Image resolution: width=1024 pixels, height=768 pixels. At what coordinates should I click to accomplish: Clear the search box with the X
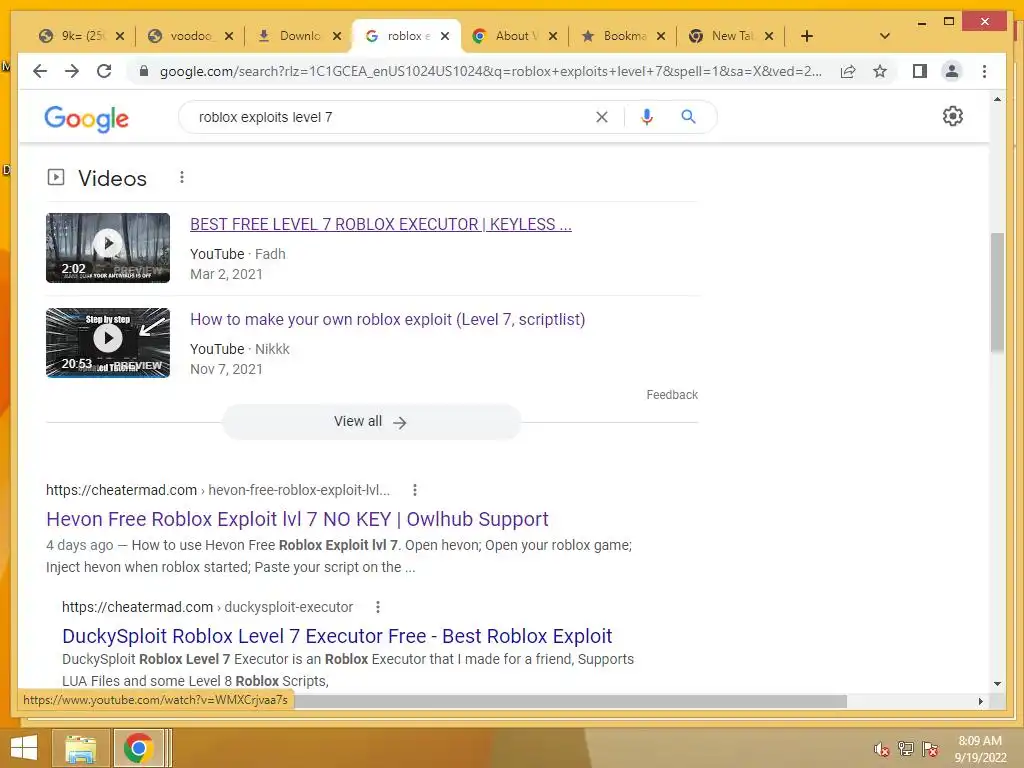601,117
